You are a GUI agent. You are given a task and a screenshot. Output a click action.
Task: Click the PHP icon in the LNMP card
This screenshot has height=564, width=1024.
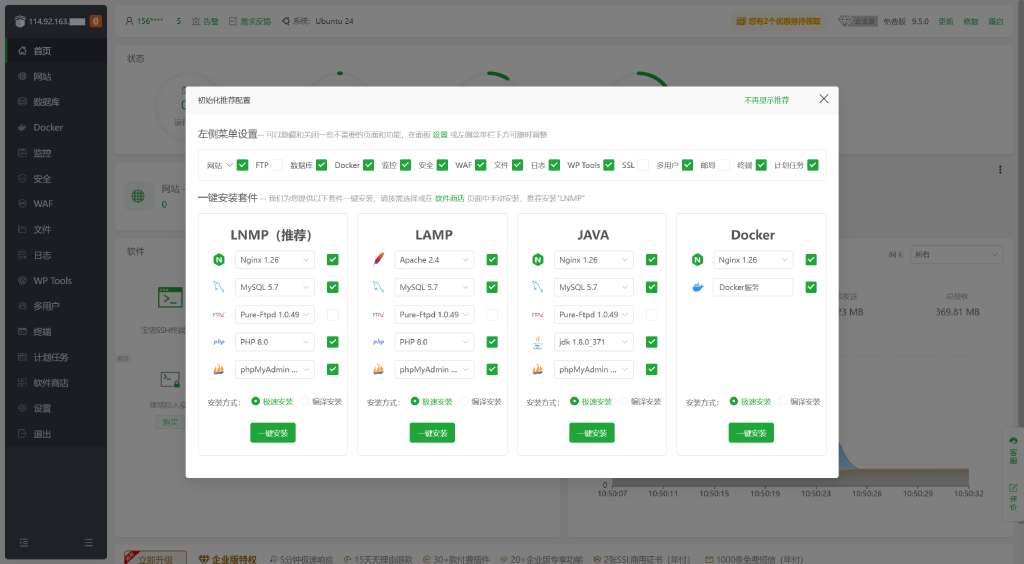pyautogui.click(x=218, y=342)
